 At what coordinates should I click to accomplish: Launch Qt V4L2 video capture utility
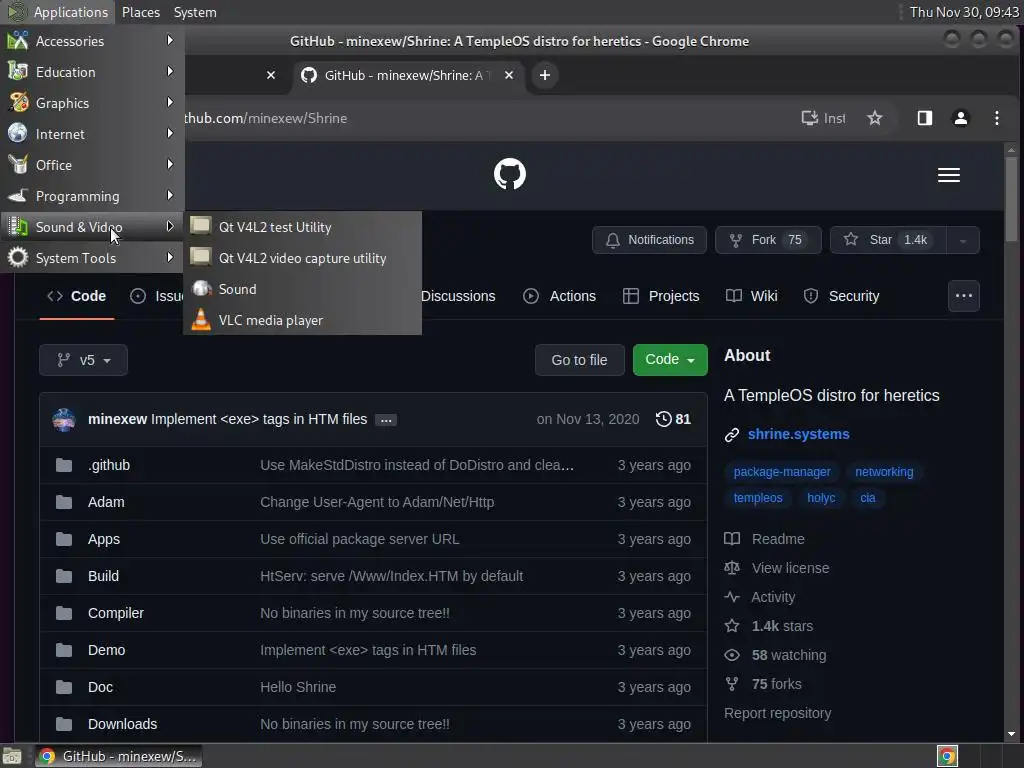pyautogui.click(x=302, y=258)
